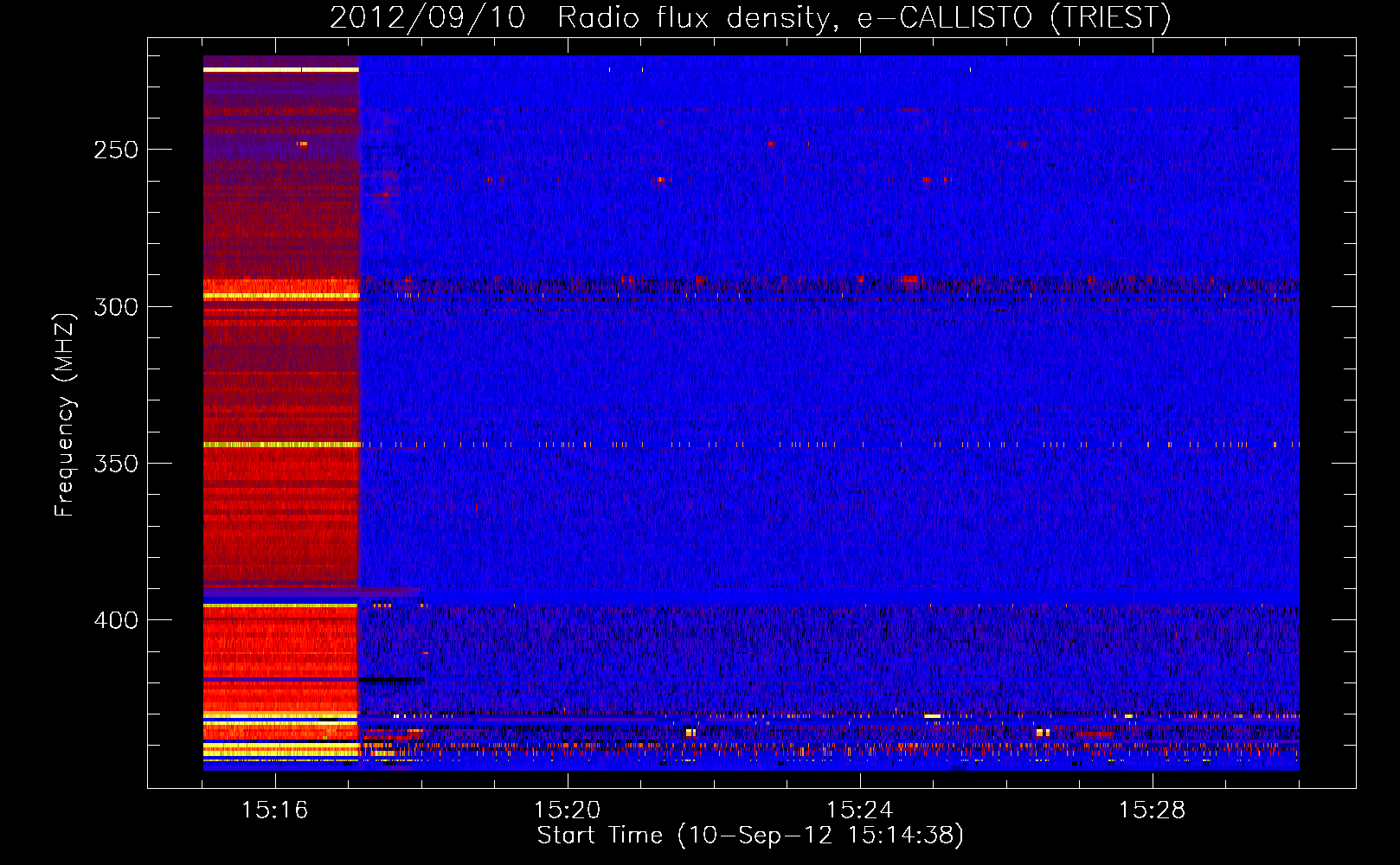Click the 400 frequency tick label
Screen dimensions: 1400x865
click(x=116, y=620)
